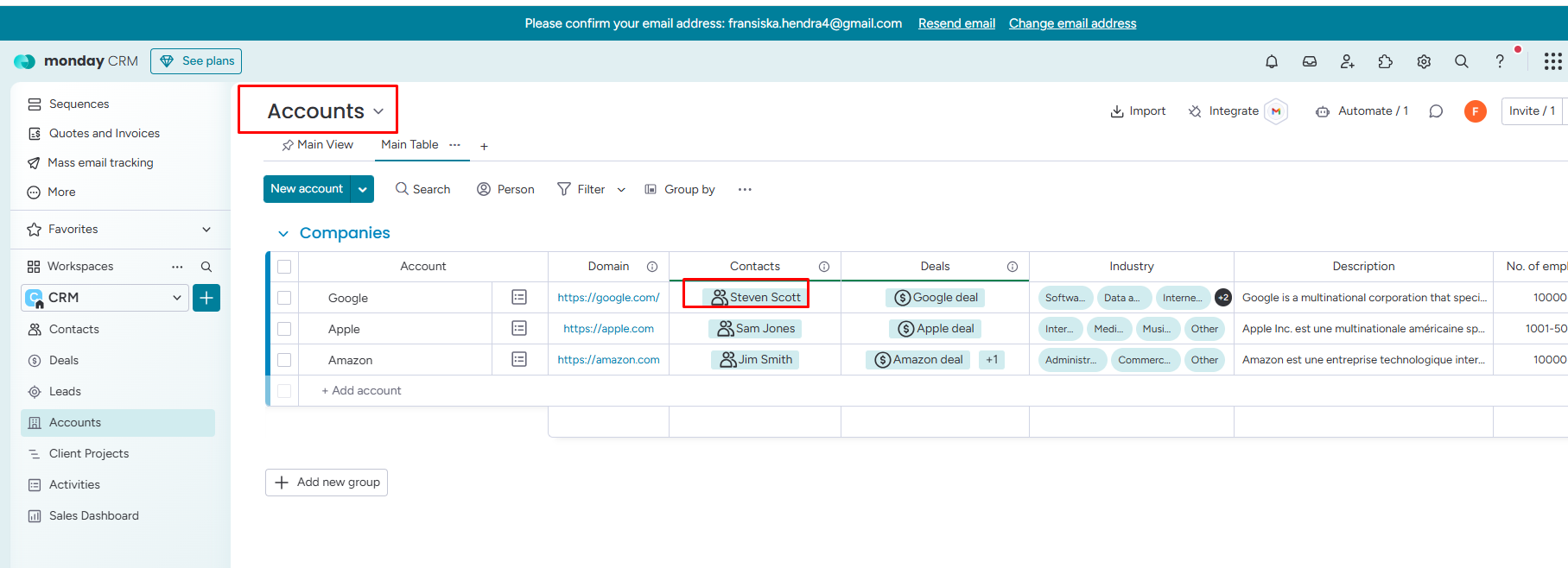Expand the New account arrow dropdown
This screenshot has height=568, width=1568.
(x=362, y=189)
